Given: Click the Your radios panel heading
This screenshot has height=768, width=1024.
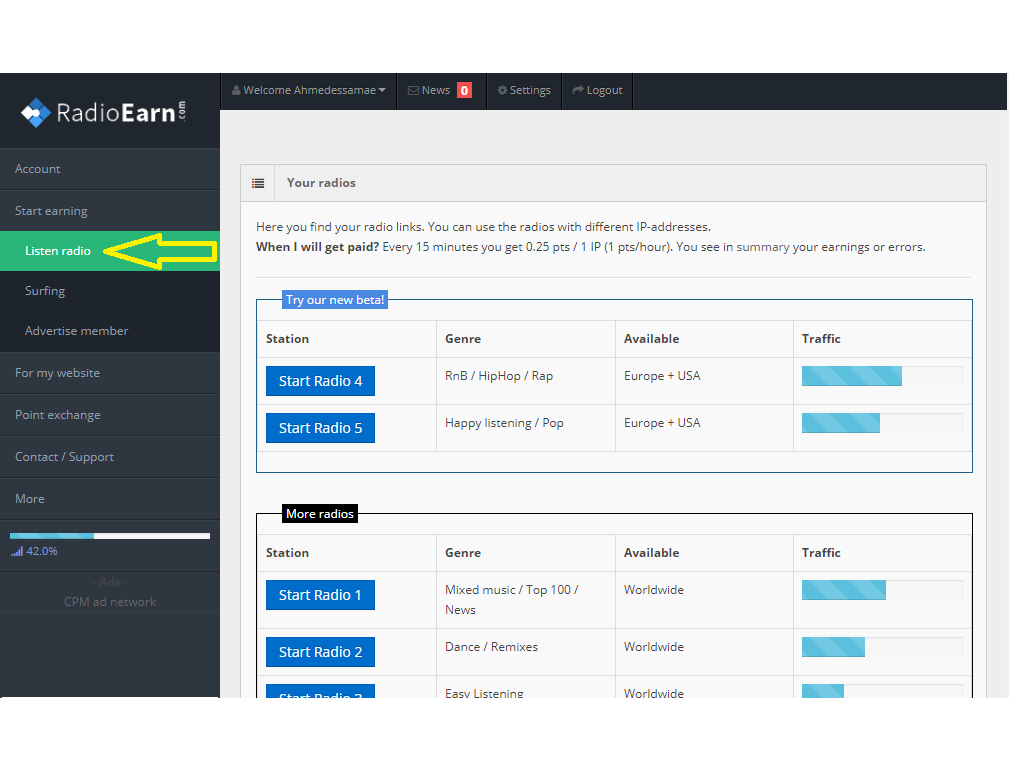Looking at the screenshot, I should pyautogui.click(x=321, y=184).
